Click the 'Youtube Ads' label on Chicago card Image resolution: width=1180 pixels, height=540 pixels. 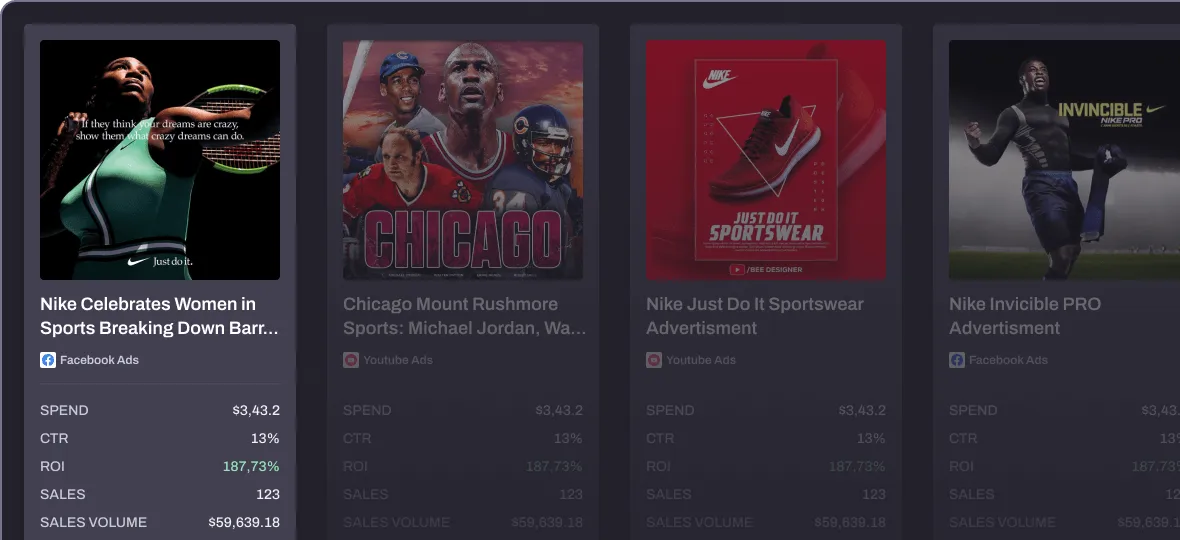398,360
